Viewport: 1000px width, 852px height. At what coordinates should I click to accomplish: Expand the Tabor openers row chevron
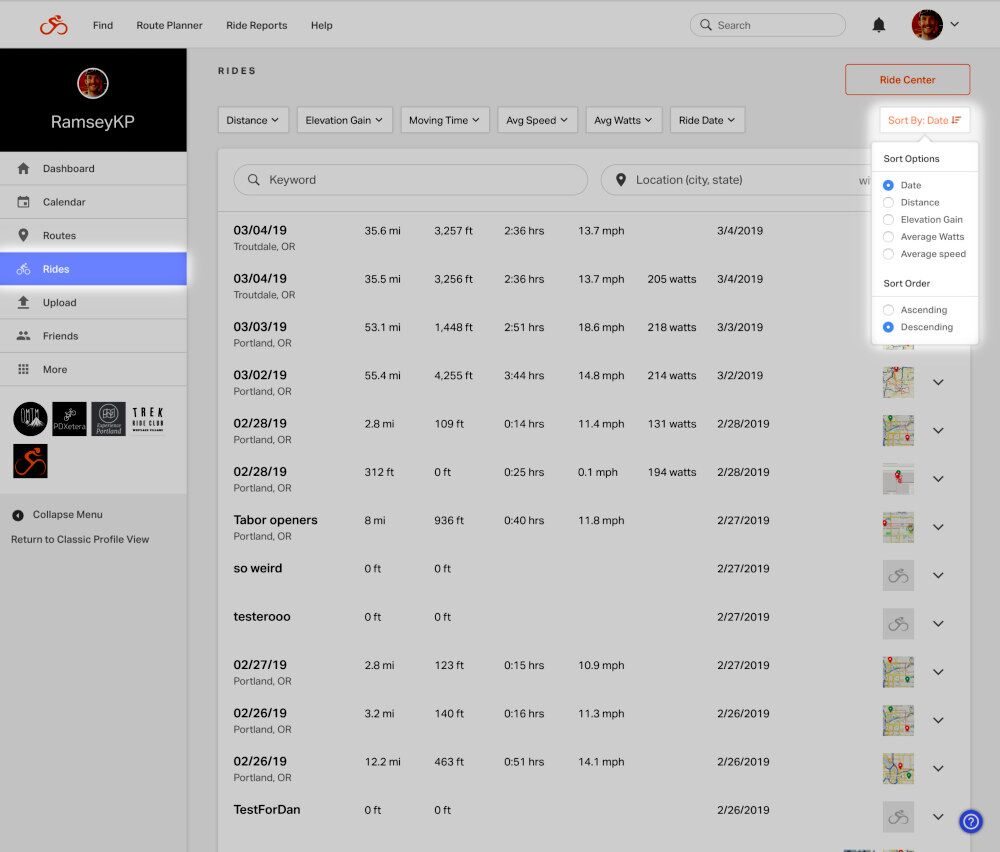pos(938,527)
